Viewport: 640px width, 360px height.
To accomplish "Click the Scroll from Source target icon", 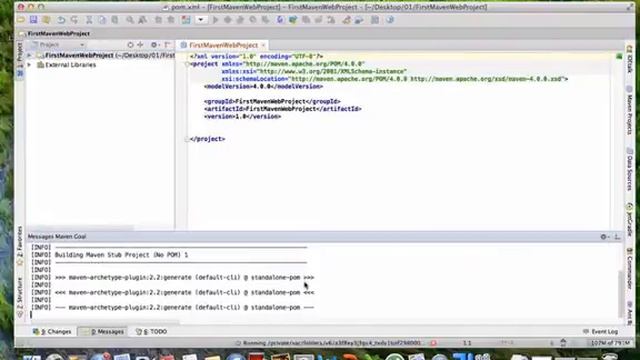I will pos(130,45).
